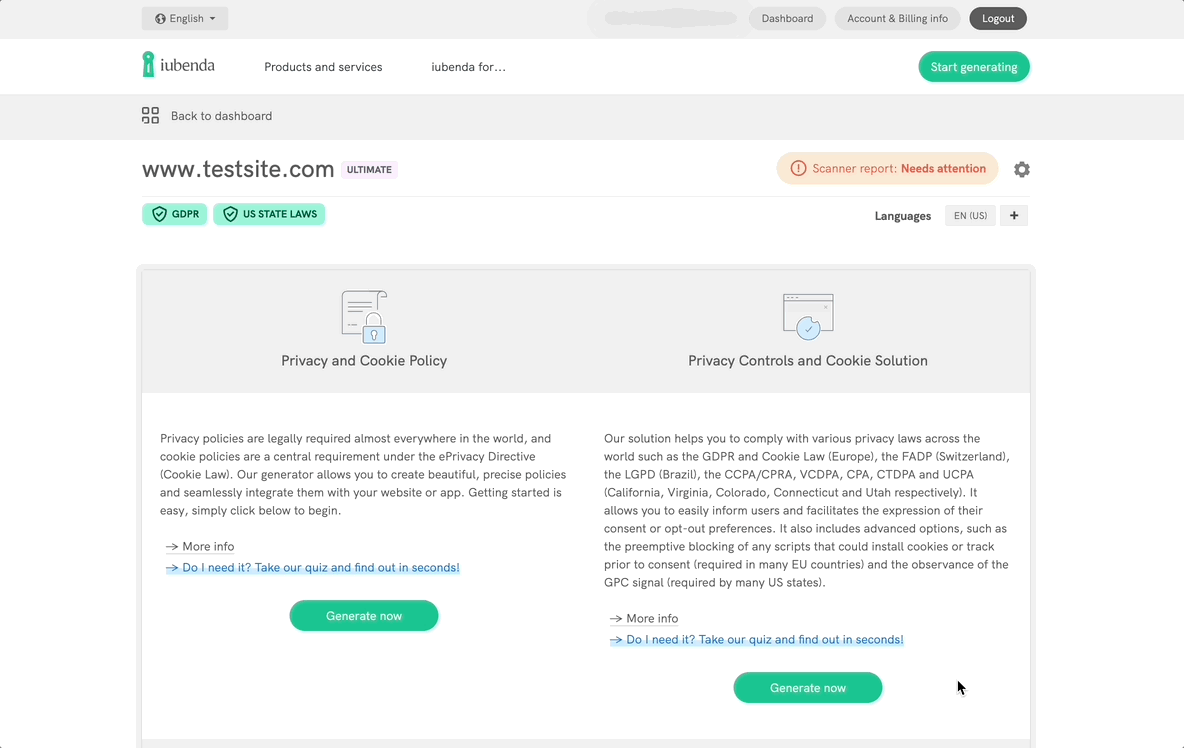Click the Logout button
Image resolution: width=1184 pixels, height=748 pixels.
pos(998,18)
